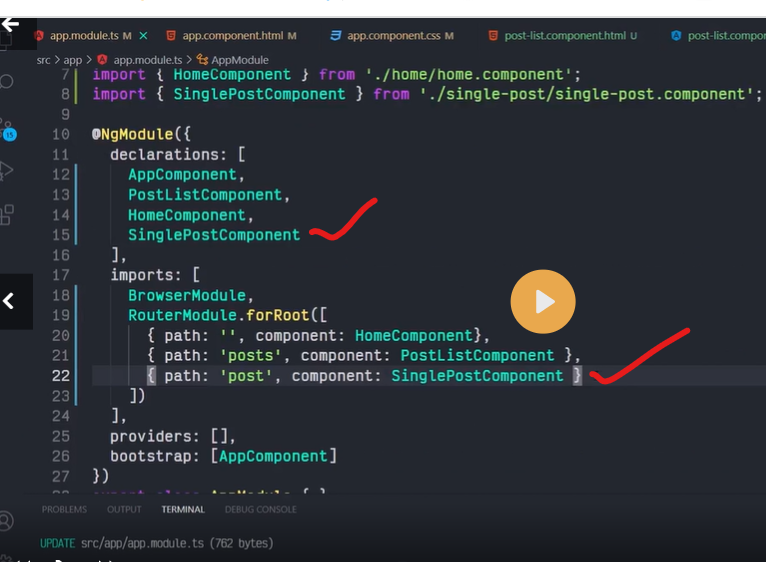Click the left chevron previous button
766x562 pixels.
[9, 301]
